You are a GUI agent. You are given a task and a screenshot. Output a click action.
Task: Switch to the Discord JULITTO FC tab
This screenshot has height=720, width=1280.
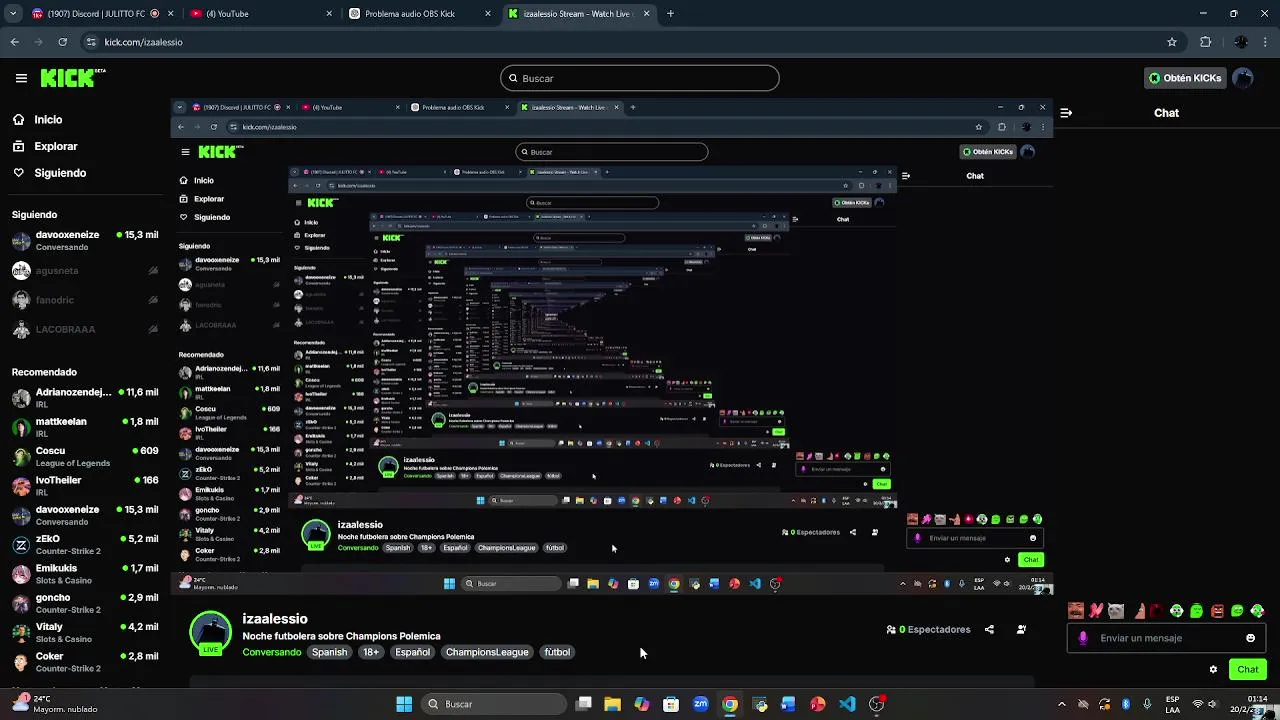(101, 14)
